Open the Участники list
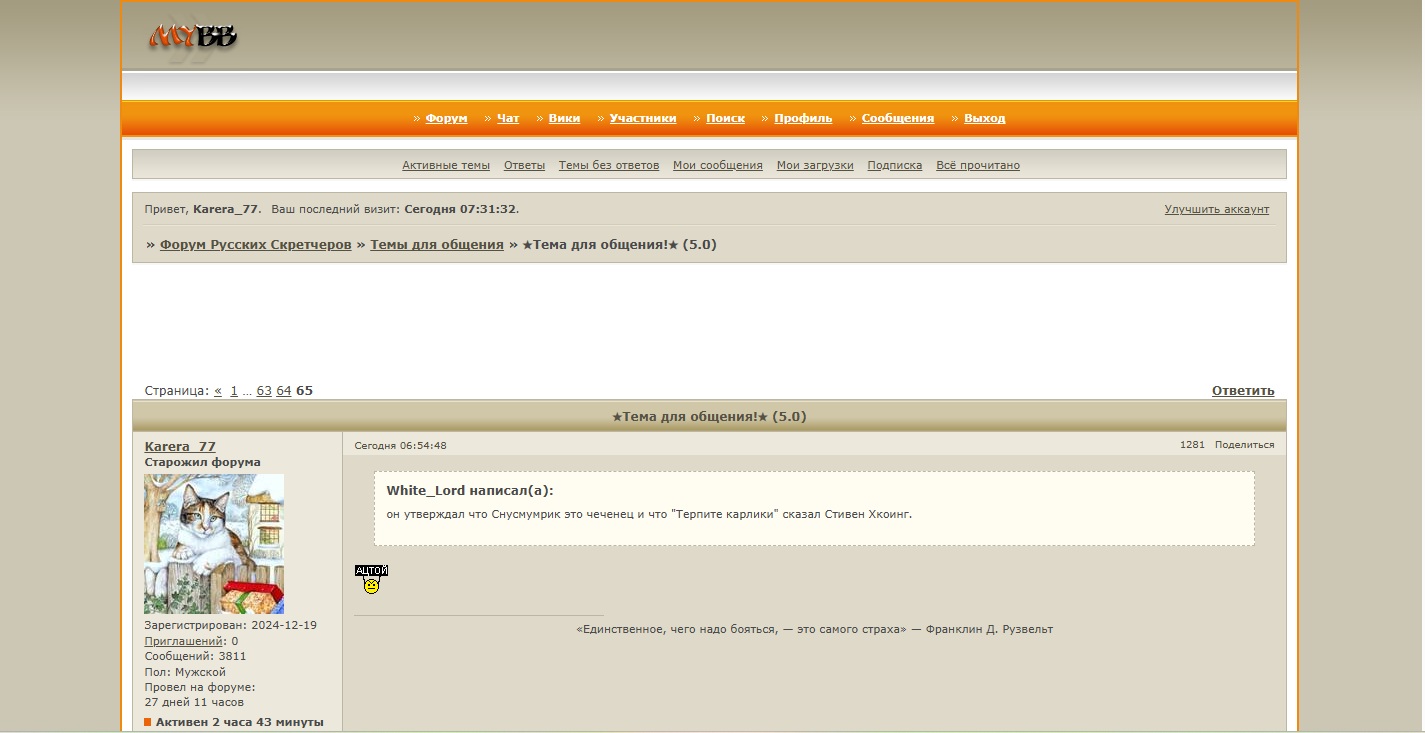Screen dimensions: 1425x733 (642, 118)
